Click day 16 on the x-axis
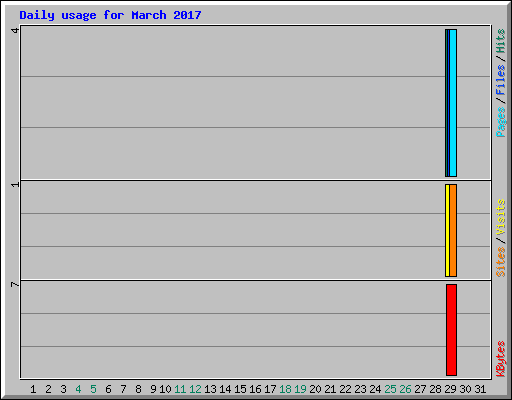The height and width of the screenshot is (400, 512). coord(255,389)
